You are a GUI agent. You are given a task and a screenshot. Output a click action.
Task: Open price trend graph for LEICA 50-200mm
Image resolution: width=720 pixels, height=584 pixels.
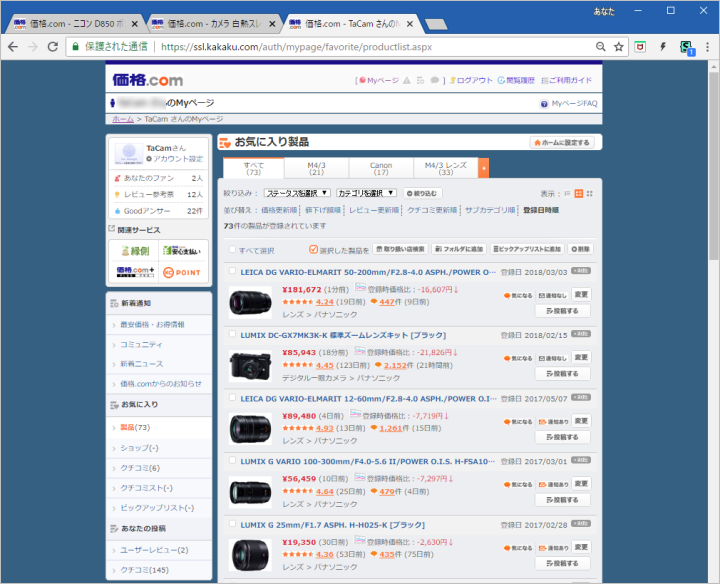[x=360, y=288]
